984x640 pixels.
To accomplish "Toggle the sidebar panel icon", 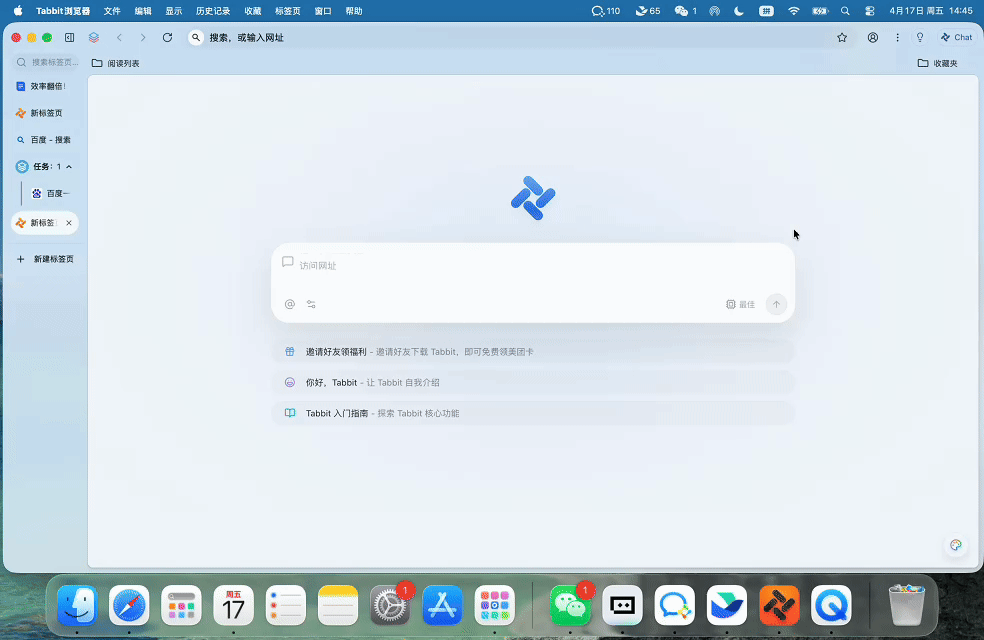I will pyautogui.click(x=70, y=38).
